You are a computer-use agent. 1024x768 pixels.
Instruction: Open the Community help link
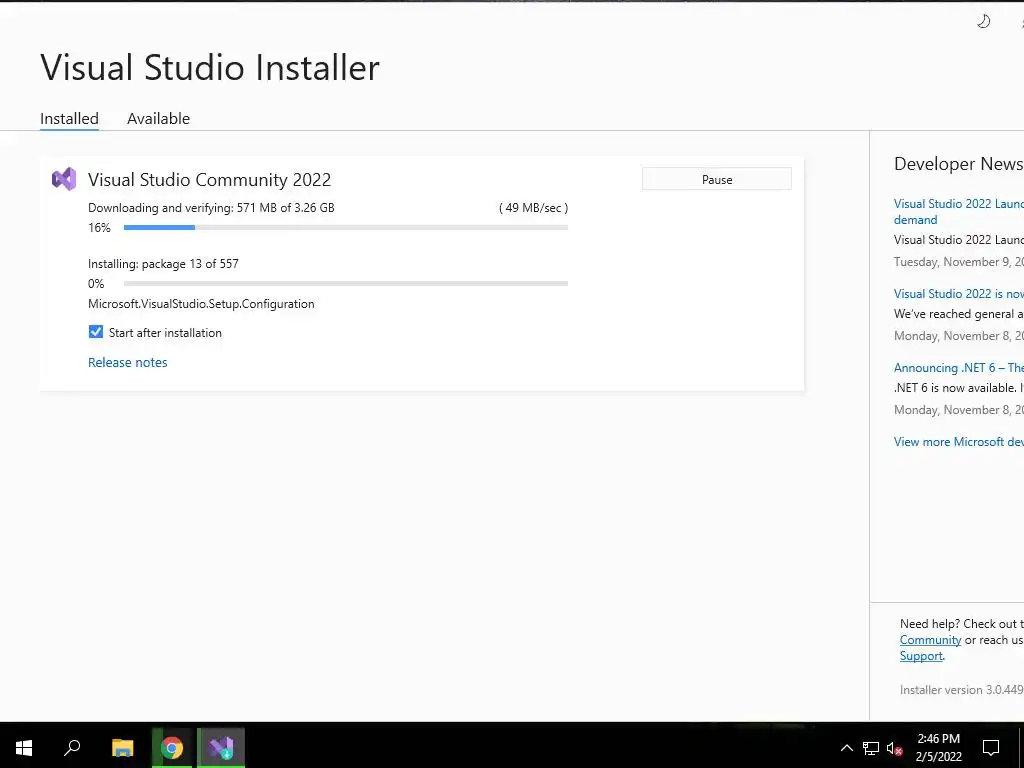tap(931, 640)
